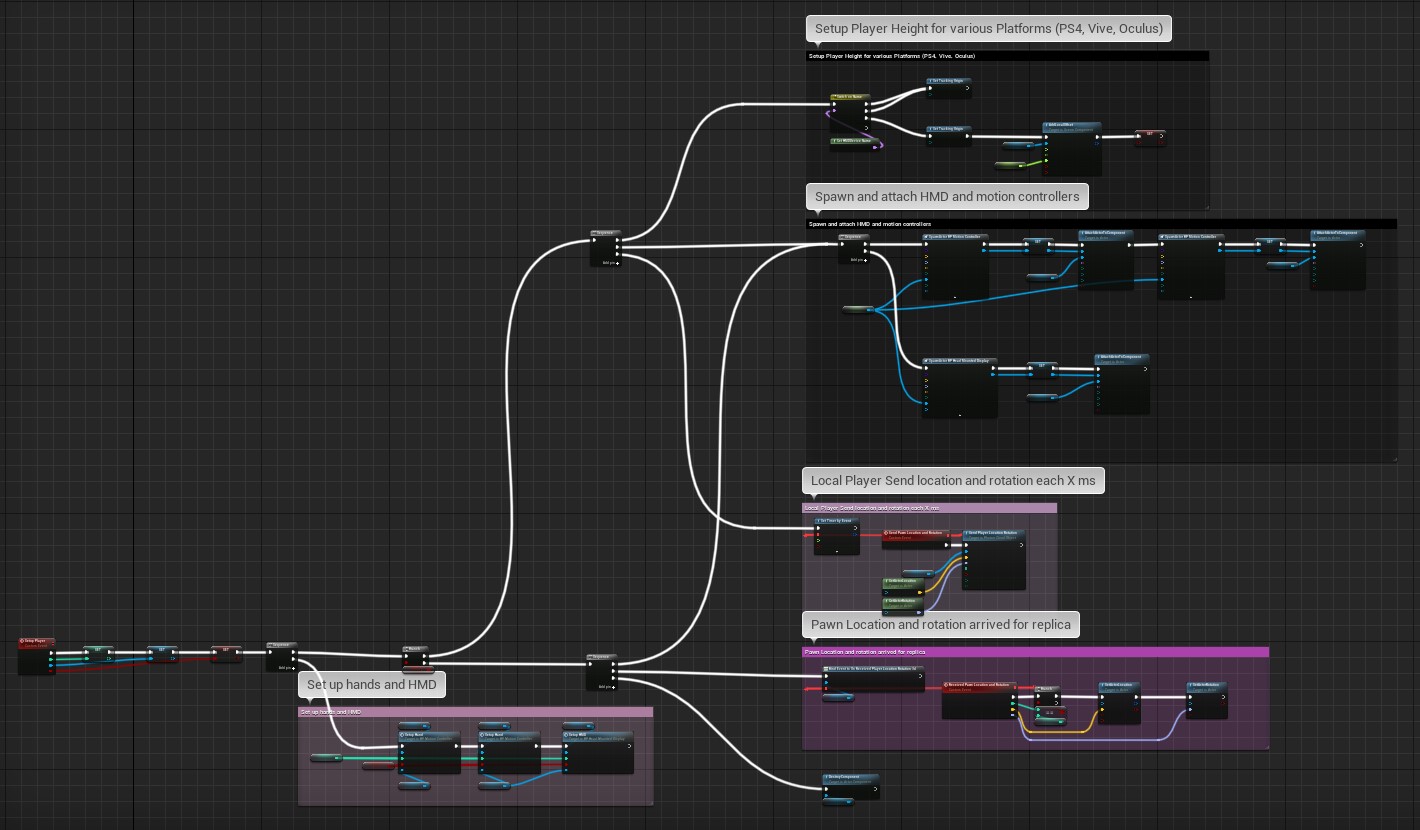Click Add pin on Sequence left of replica section

(606, 686)
